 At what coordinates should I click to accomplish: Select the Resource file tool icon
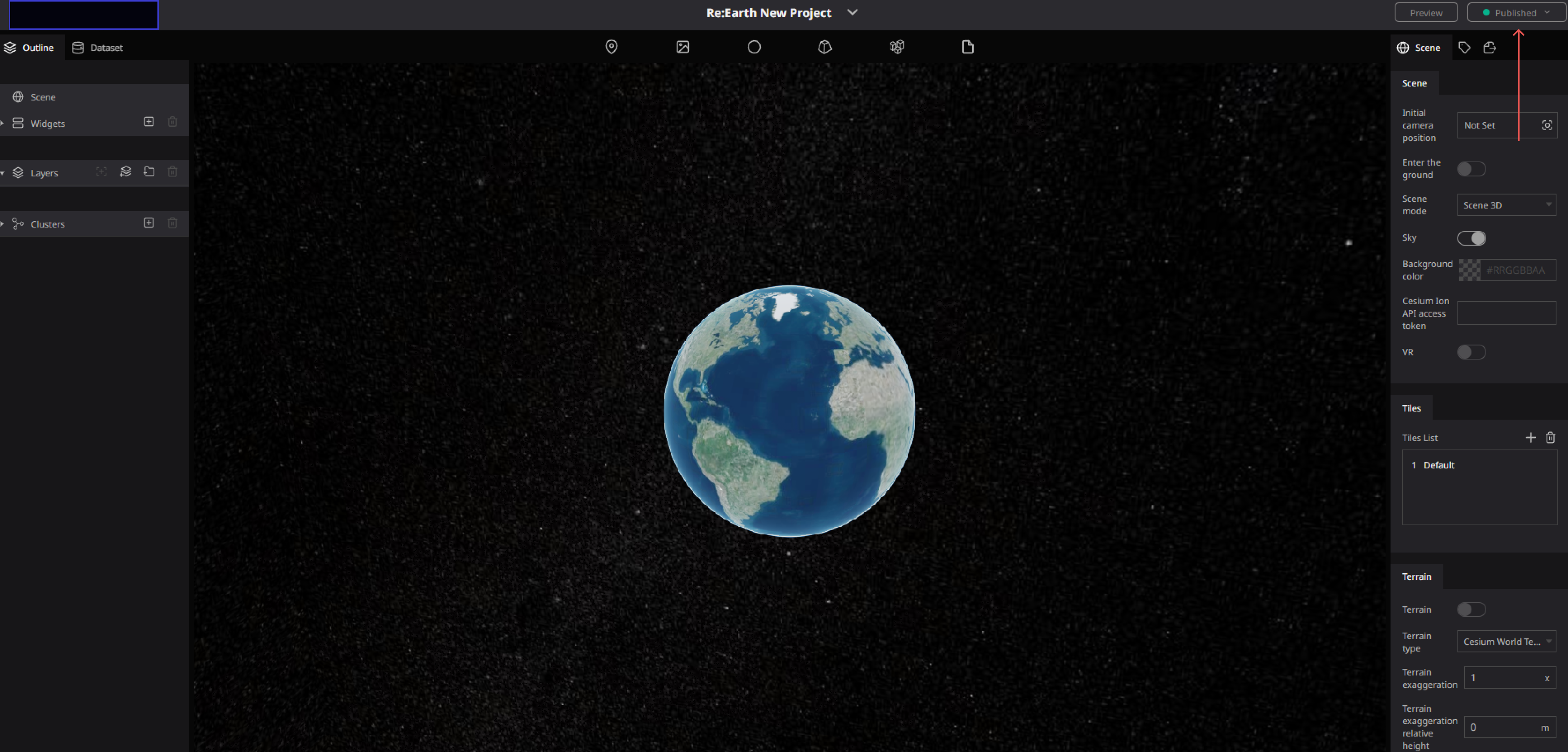click(x=967, y=47)
